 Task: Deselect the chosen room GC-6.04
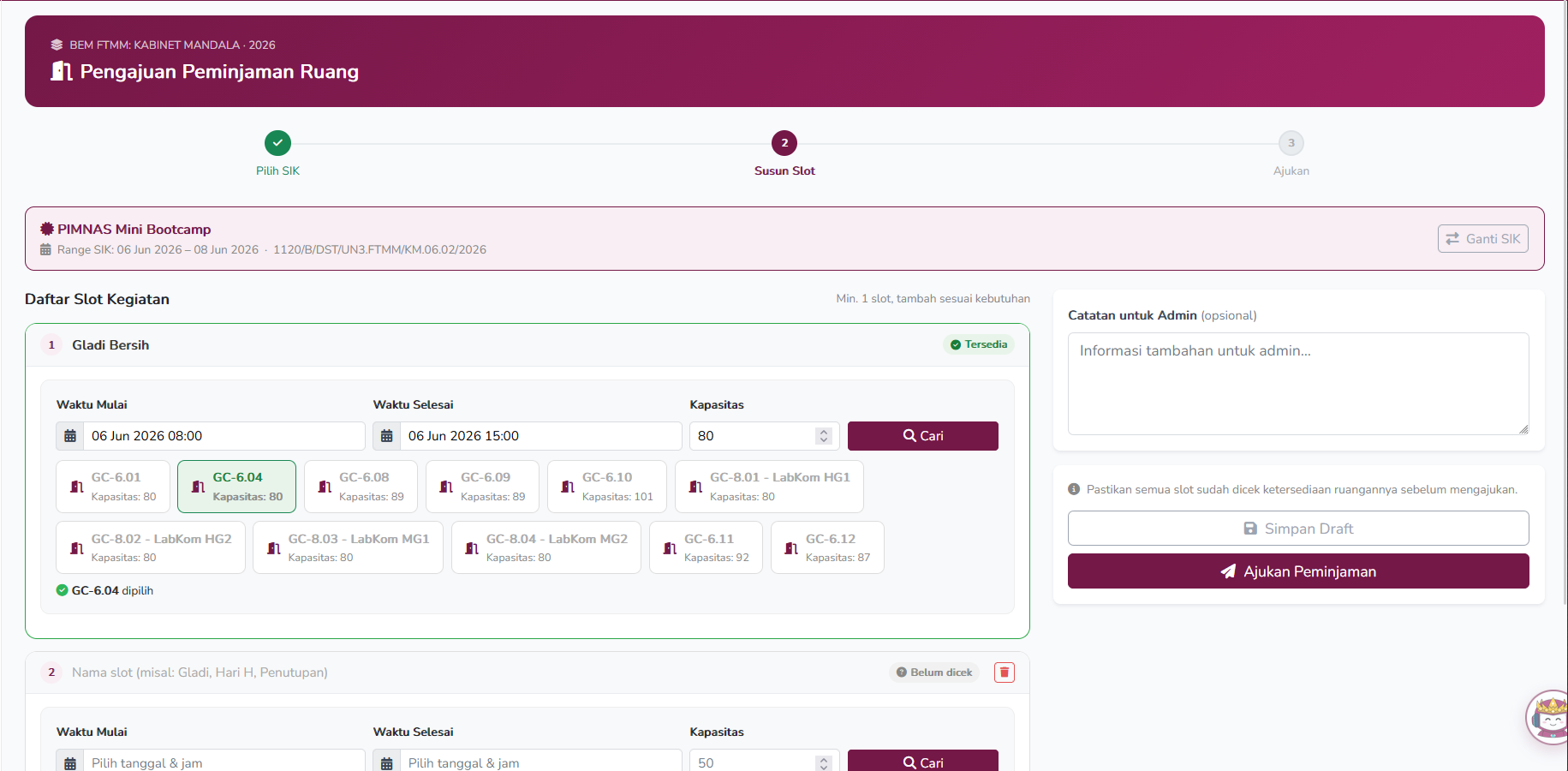click(x=236, y=487)
